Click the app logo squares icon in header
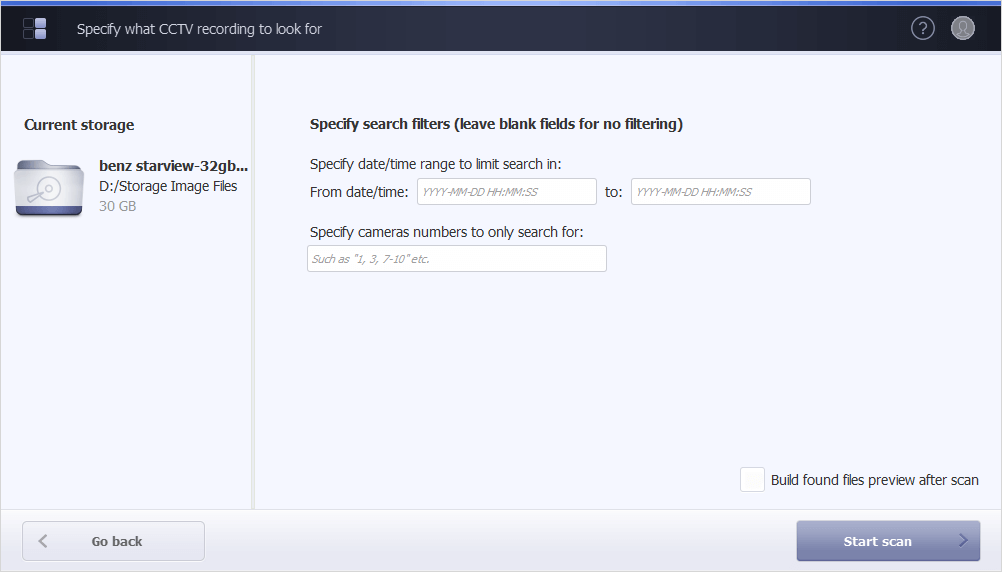Image resolution: width=1002 pixels, height=572 pixels. (x=35, y=29)
